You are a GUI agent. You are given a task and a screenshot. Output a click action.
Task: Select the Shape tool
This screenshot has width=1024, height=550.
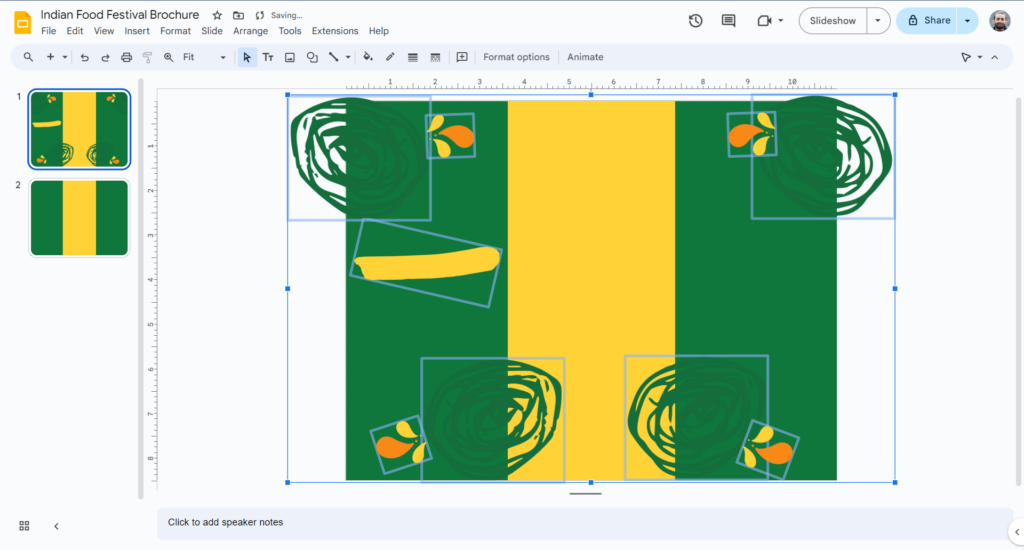[312, 57]
